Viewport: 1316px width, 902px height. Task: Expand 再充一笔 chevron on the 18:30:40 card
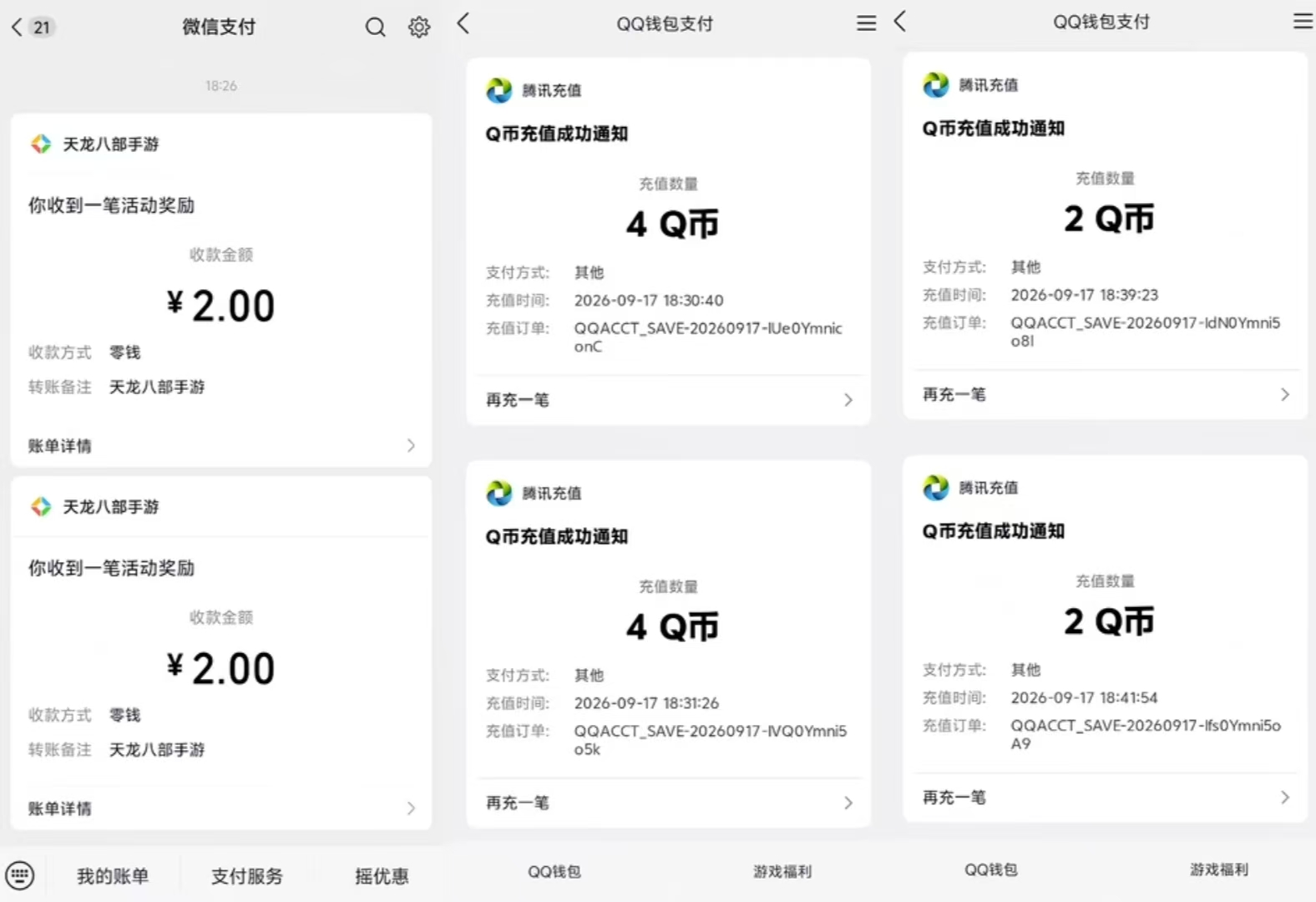click(x=848, y=400)
